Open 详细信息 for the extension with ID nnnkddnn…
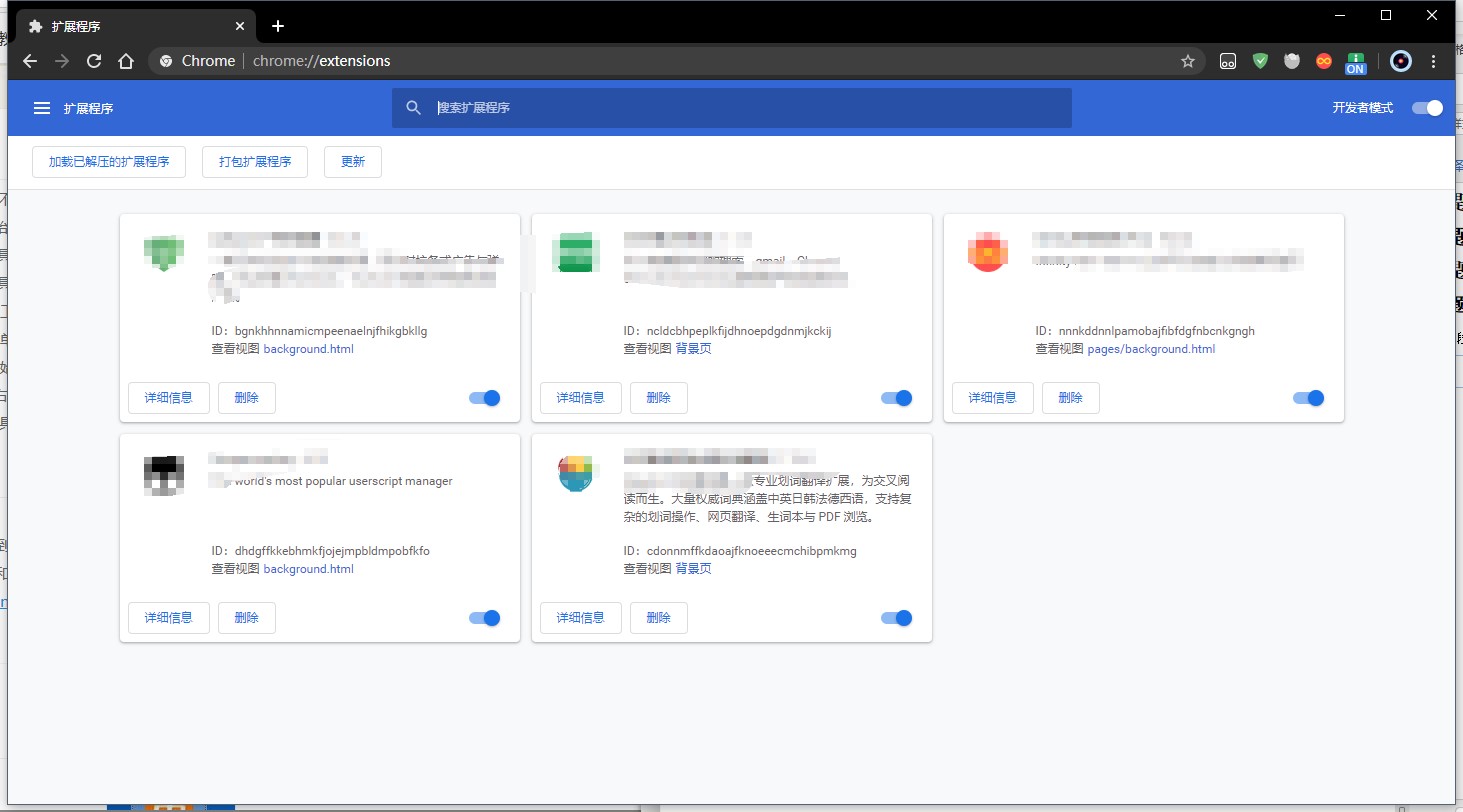Screen dimensions: 1463x812 tap(993, 398)
